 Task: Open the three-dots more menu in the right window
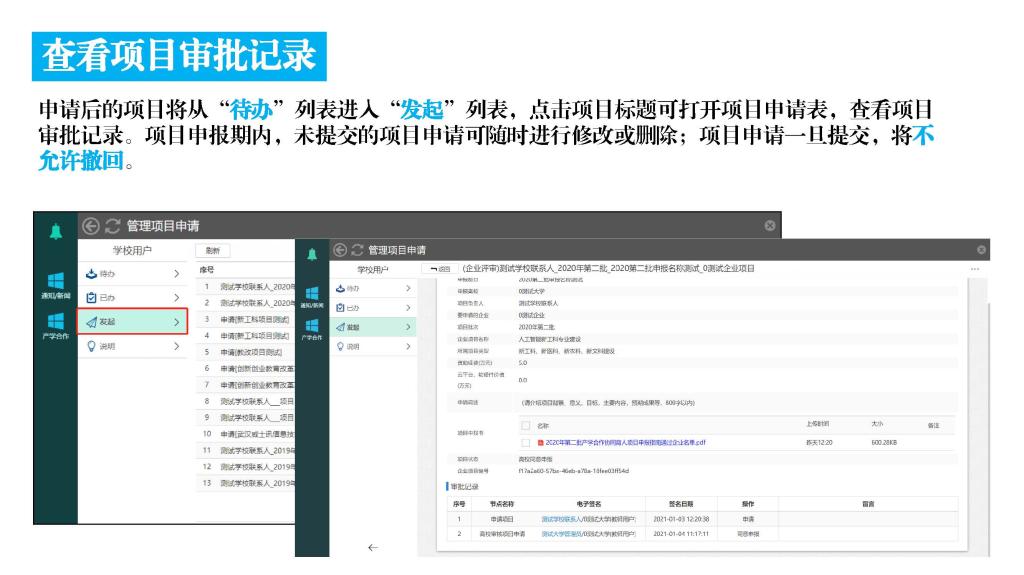pos(974,269)
